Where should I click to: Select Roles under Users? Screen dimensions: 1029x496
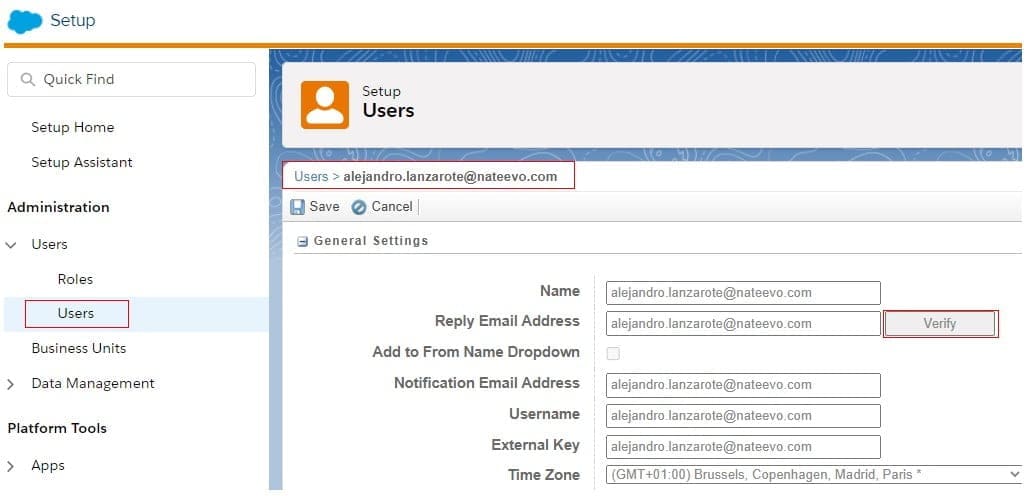point(75,279)
